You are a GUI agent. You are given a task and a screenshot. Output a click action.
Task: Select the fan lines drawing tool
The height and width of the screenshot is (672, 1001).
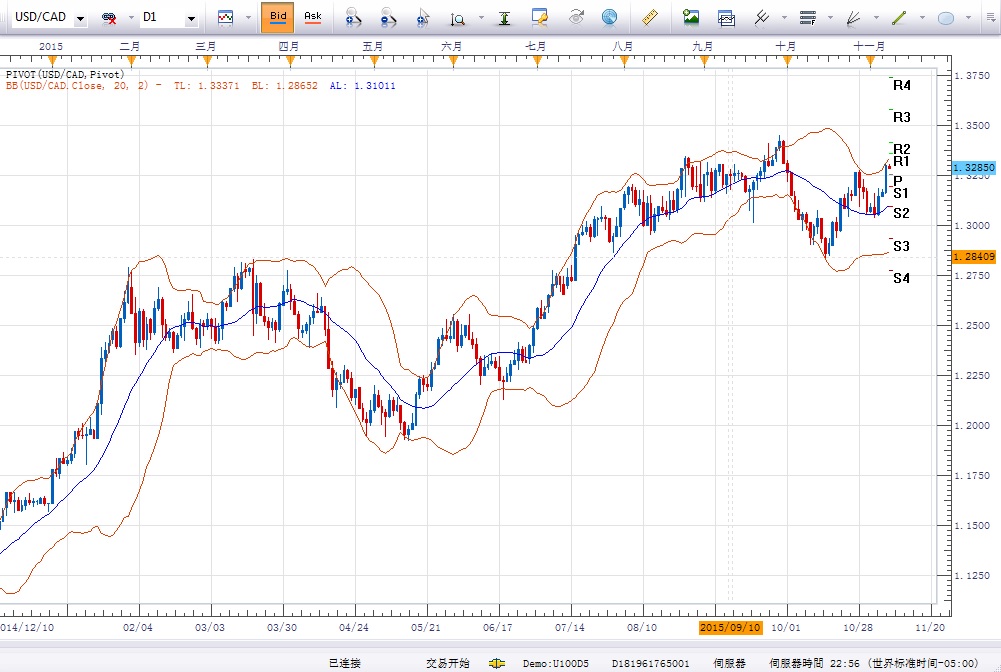pyautogui.click(x=854, y=18)
